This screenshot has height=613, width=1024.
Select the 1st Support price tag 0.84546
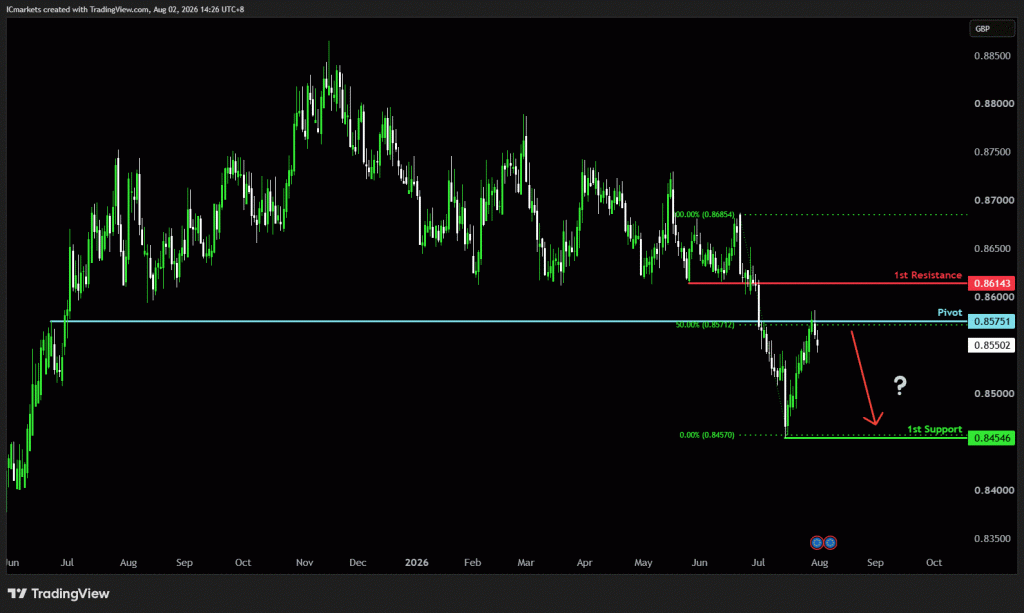tap(991, 438)
